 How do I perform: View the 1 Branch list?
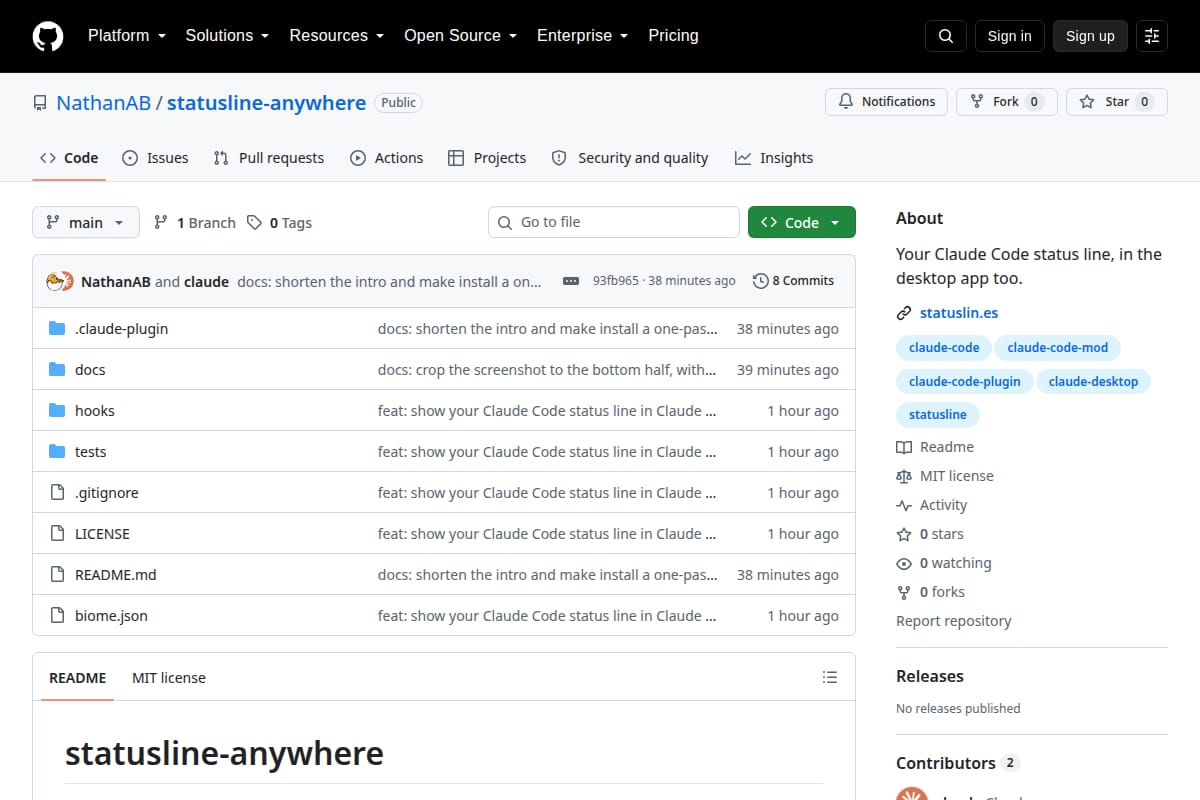pos(194,222)
